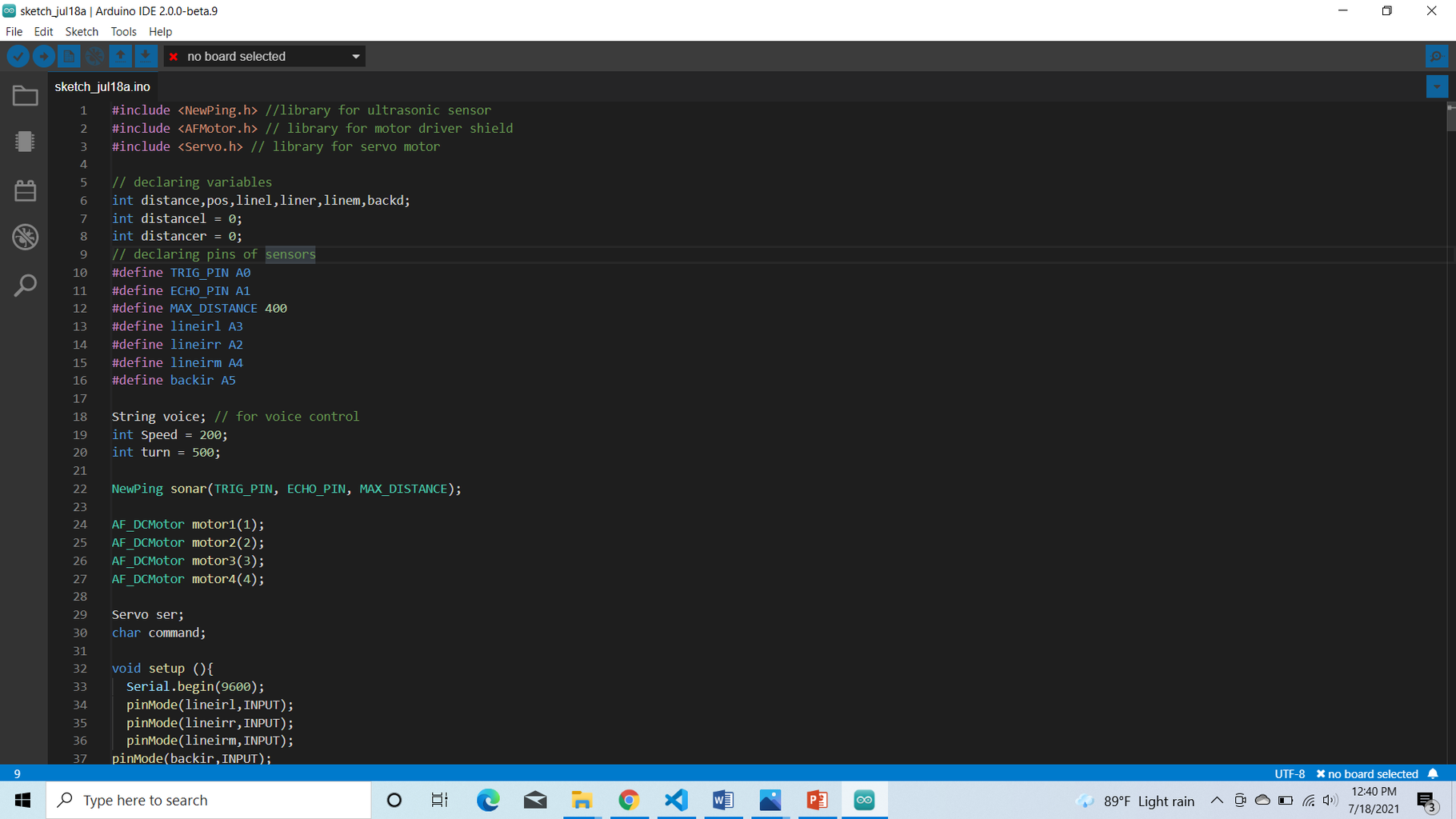Click the editor vertical scrollbar thumb
Viewport: 1456px width, 819px height.
[x=1450, y=117]
